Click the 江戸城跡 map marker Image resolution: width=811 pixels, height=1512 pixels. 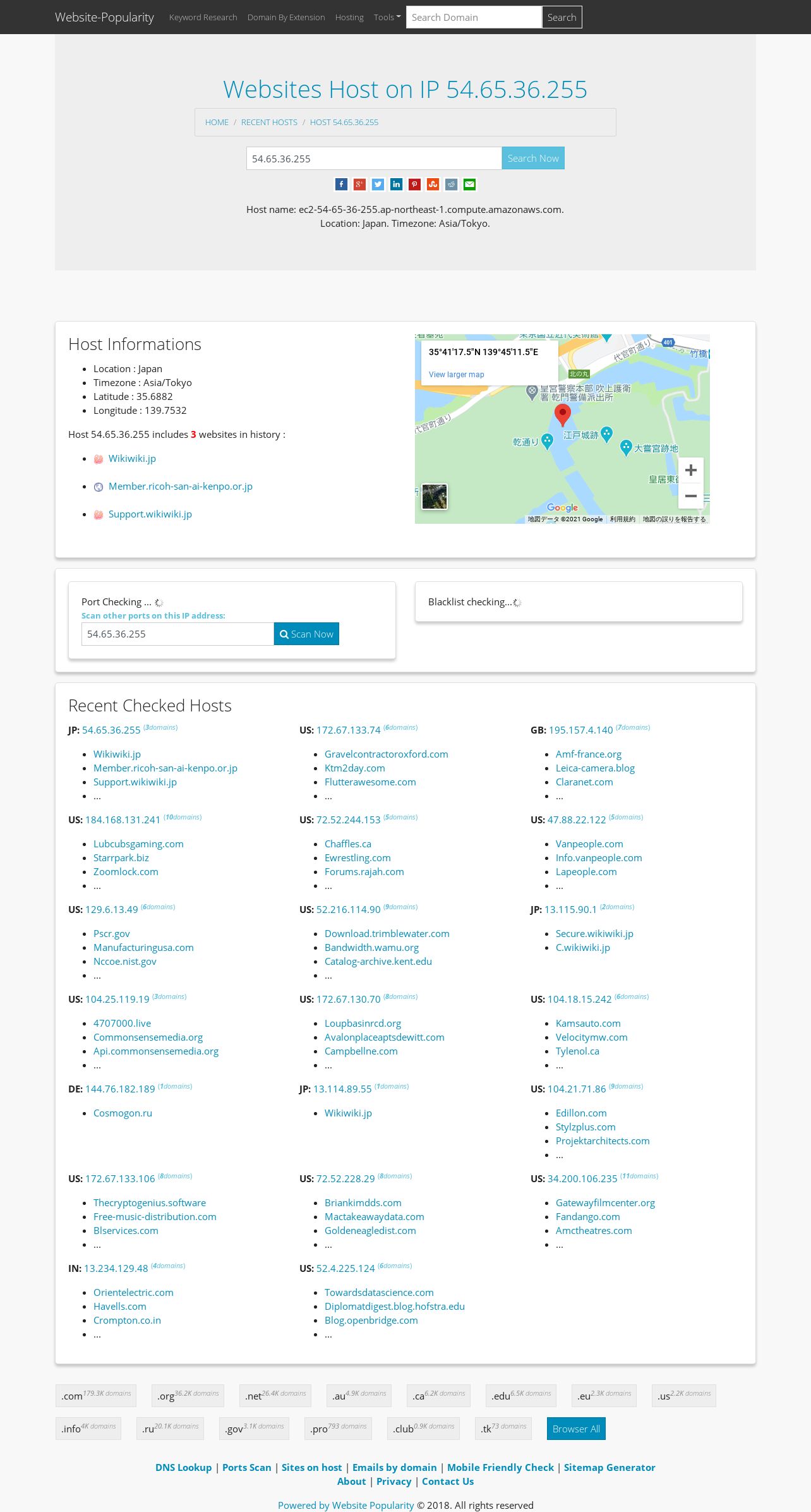(606, 434)
